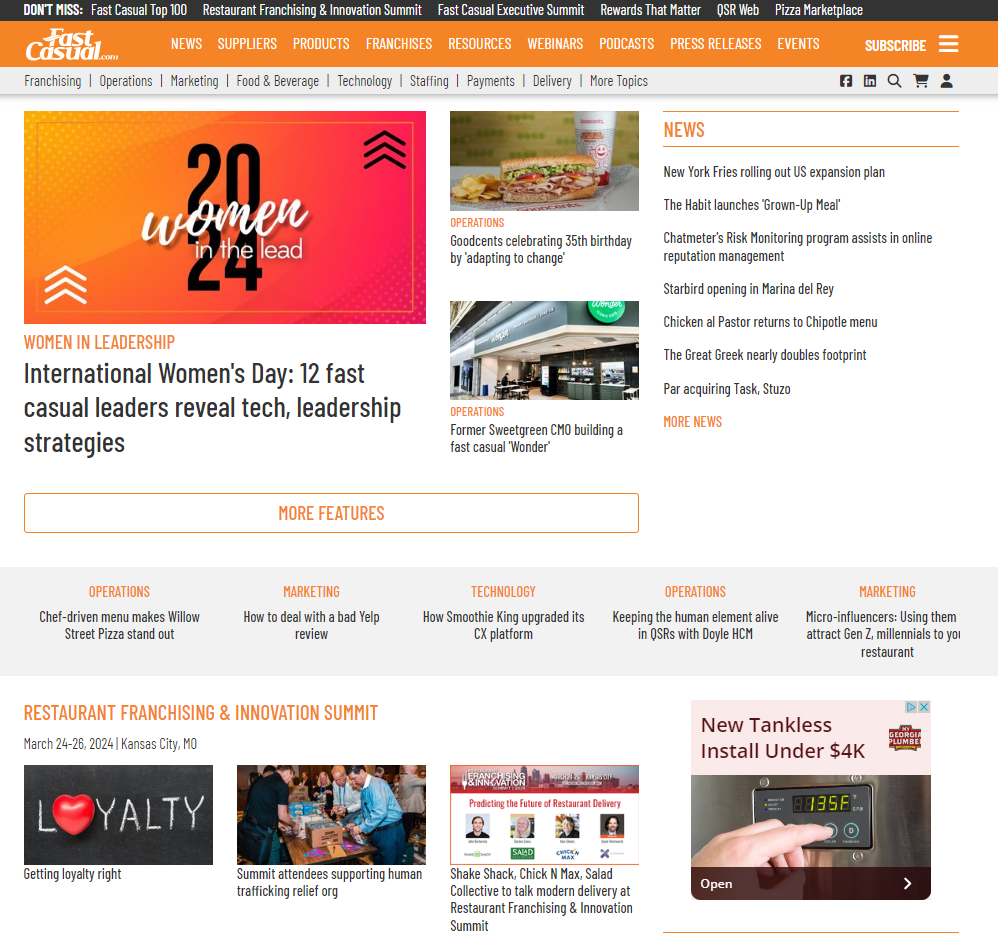
Task: Close the tankless ad with X icon
Action: 924,706
